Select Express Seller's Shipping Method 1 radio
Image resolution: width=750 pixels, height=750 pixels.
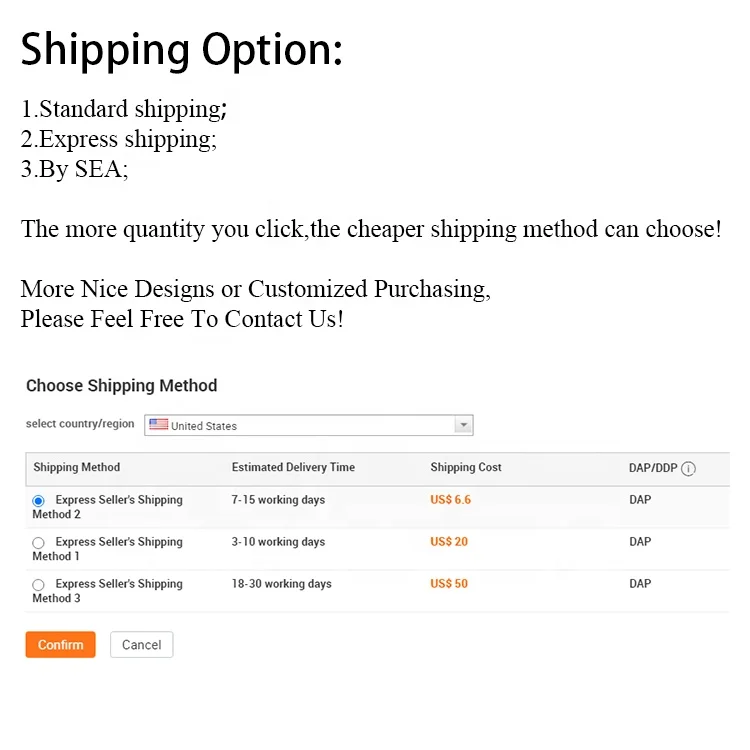[x=38, y=543]
